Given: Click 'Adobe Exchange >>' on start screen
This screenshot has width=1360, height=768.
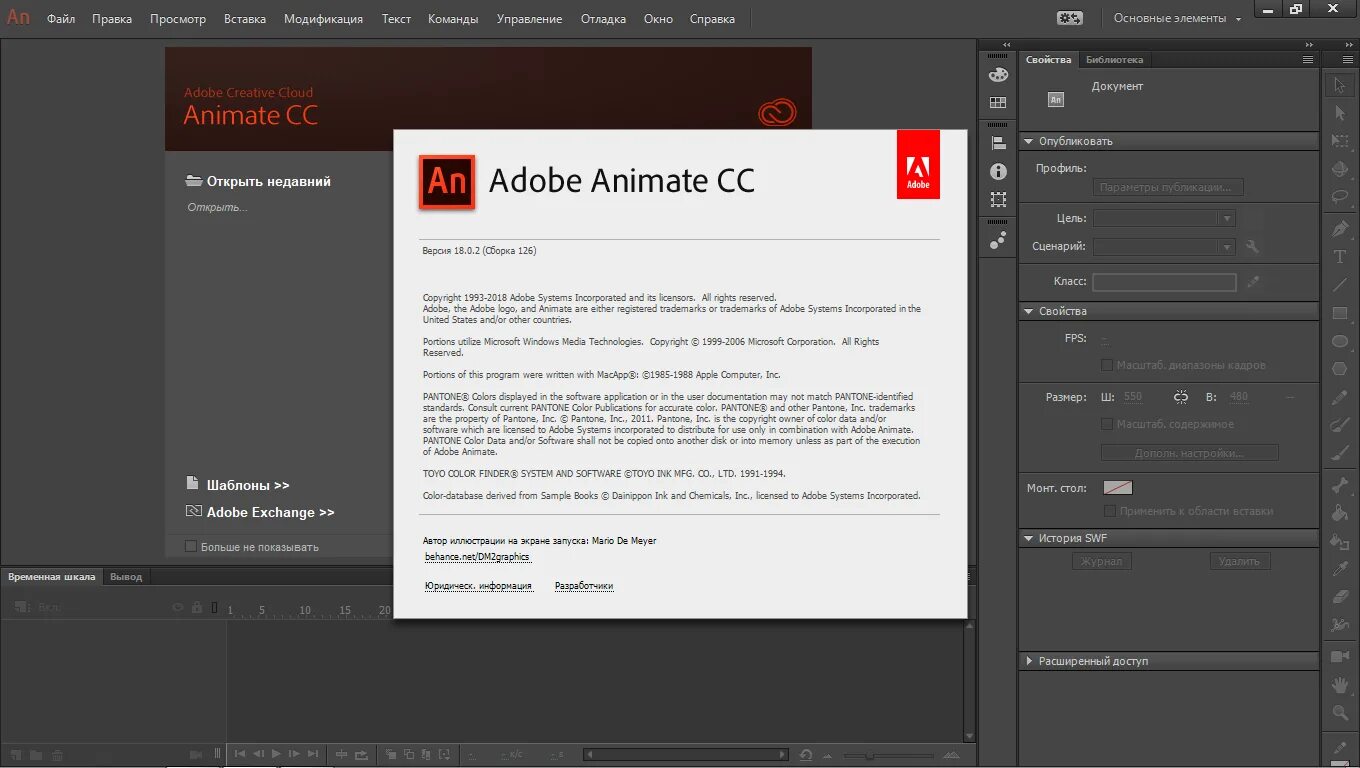Looking at the screenshot, I should (270, 512).
